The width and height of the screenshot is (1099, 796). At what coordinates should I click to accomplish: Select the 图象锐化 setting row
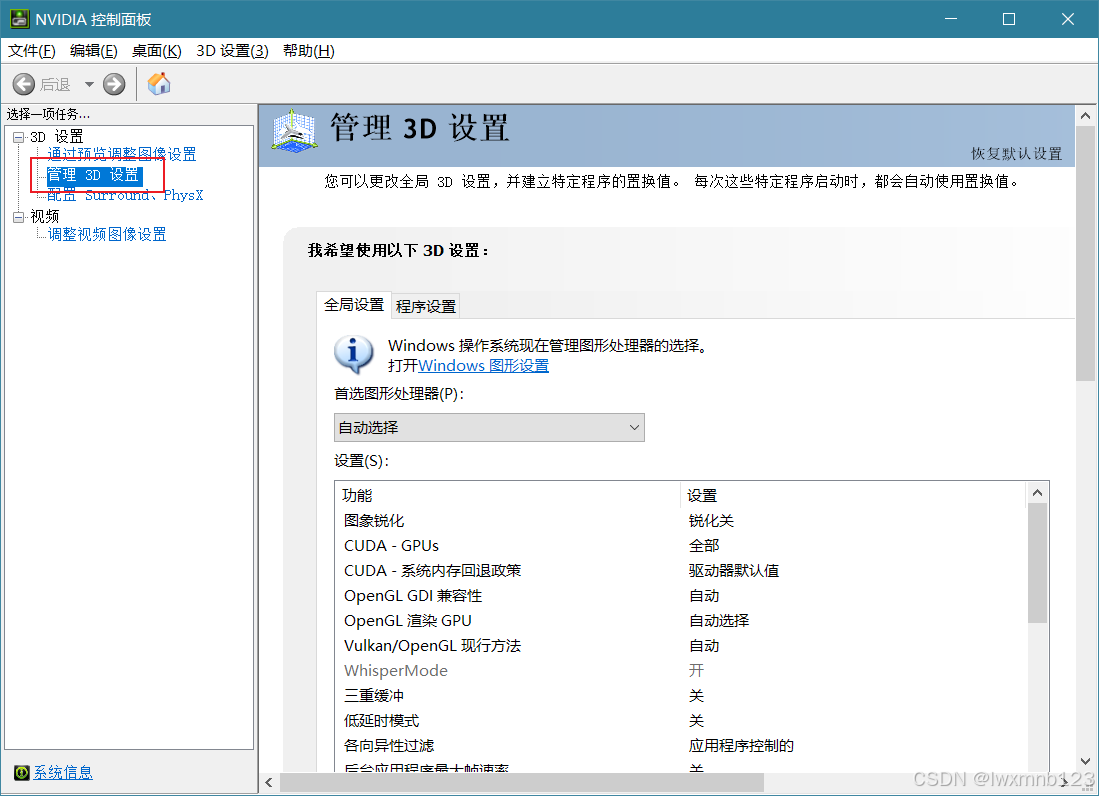681,521
